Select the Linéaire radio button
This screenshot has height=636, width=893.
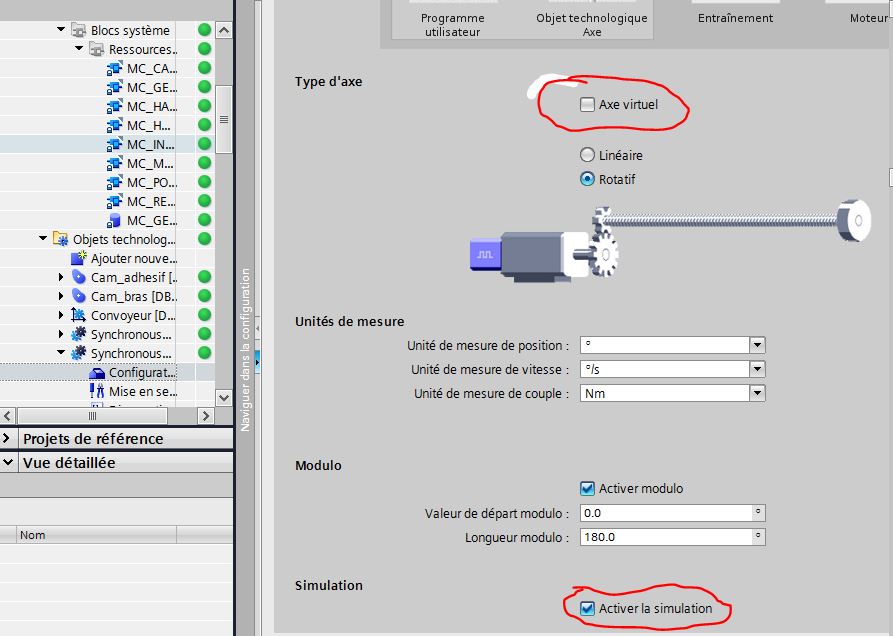click(x=587, y=155)
